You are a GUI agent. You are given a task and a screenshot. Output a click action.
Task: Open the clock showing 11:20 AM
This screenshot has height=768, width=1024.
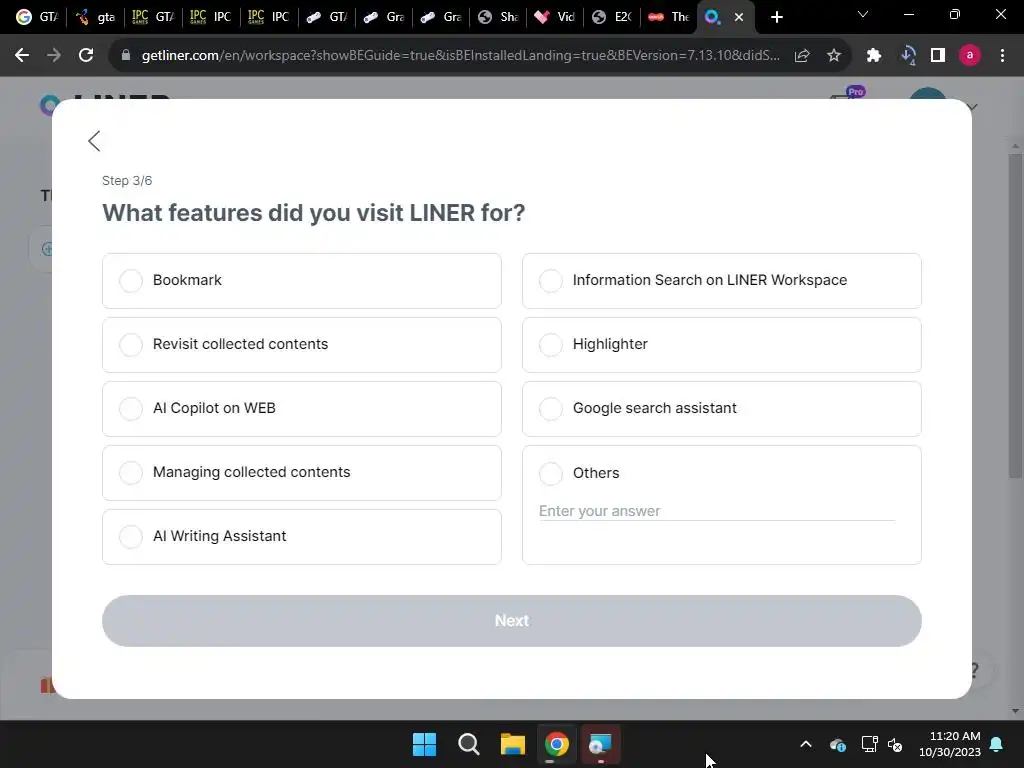[950, 744]
